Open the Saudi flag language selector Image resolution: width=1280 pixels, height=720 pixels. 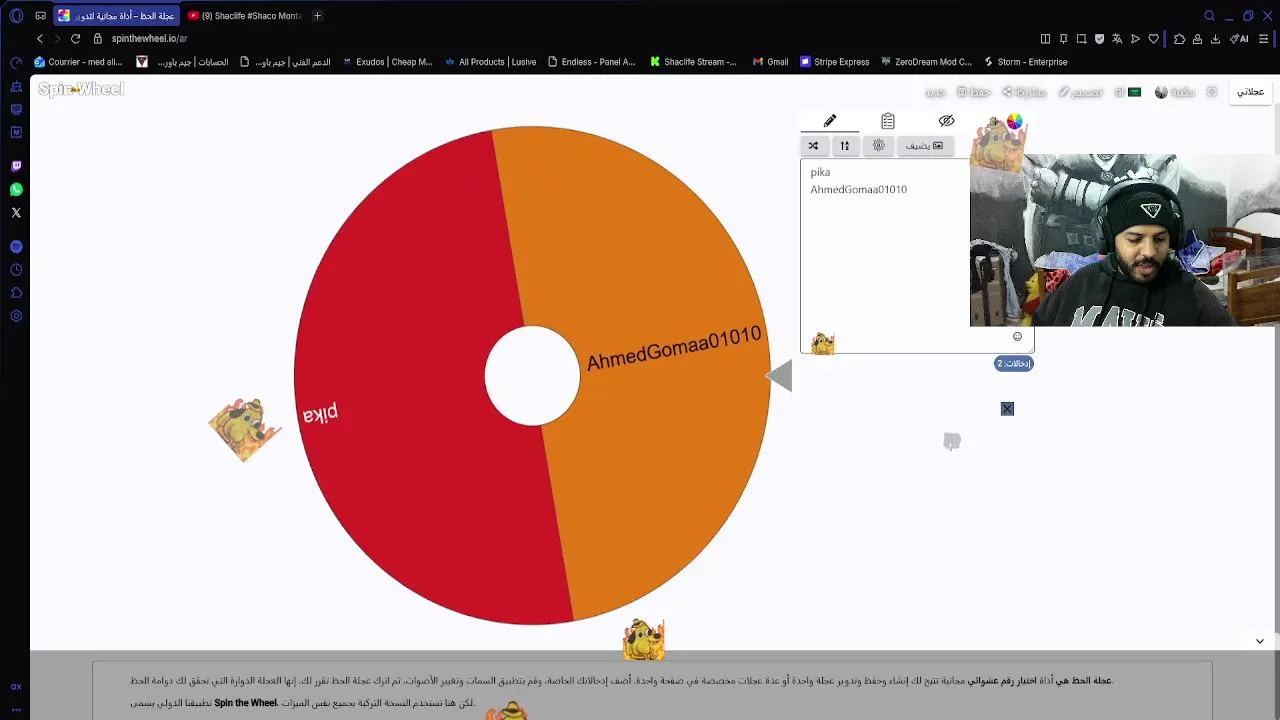coord(1128,92)
